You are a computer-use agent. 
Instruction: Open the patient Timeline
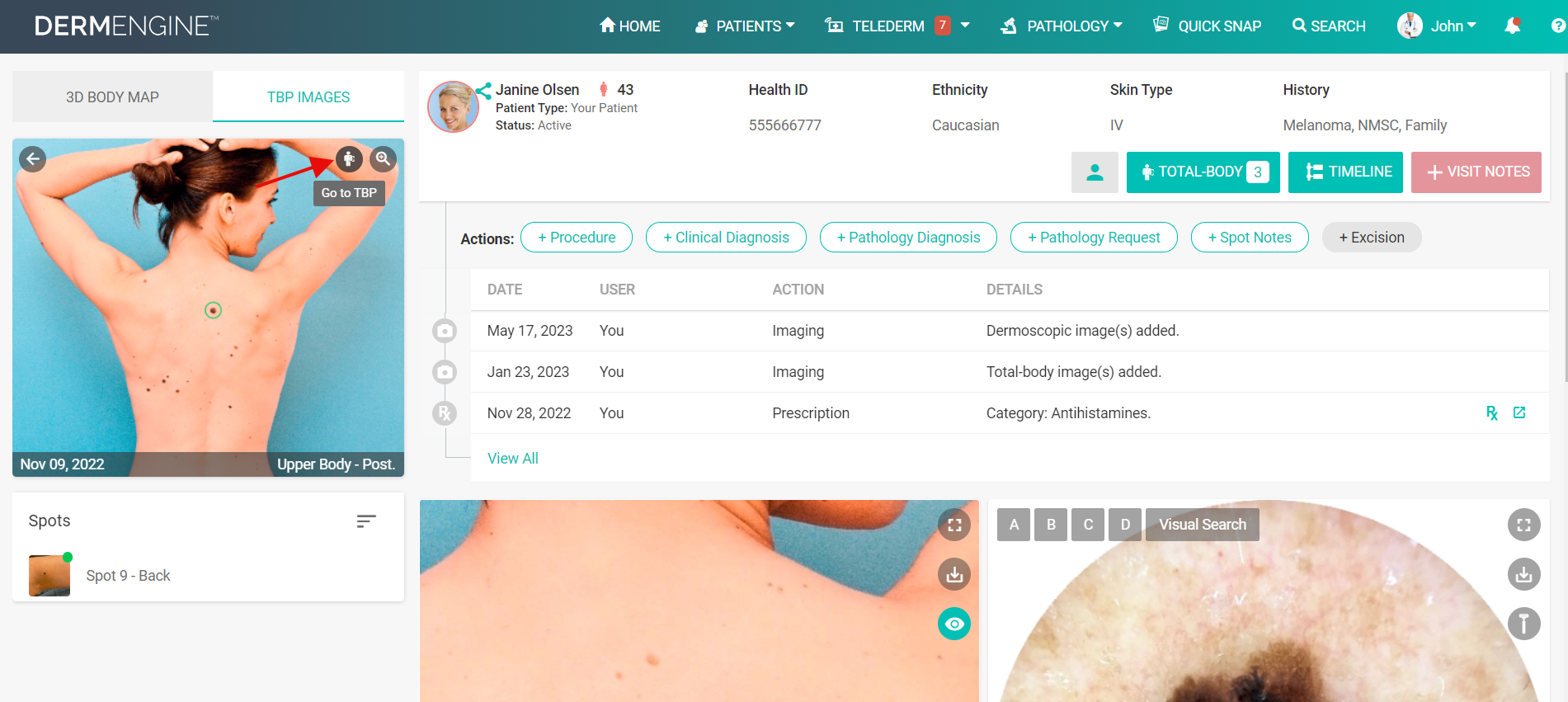[1345, 172]
